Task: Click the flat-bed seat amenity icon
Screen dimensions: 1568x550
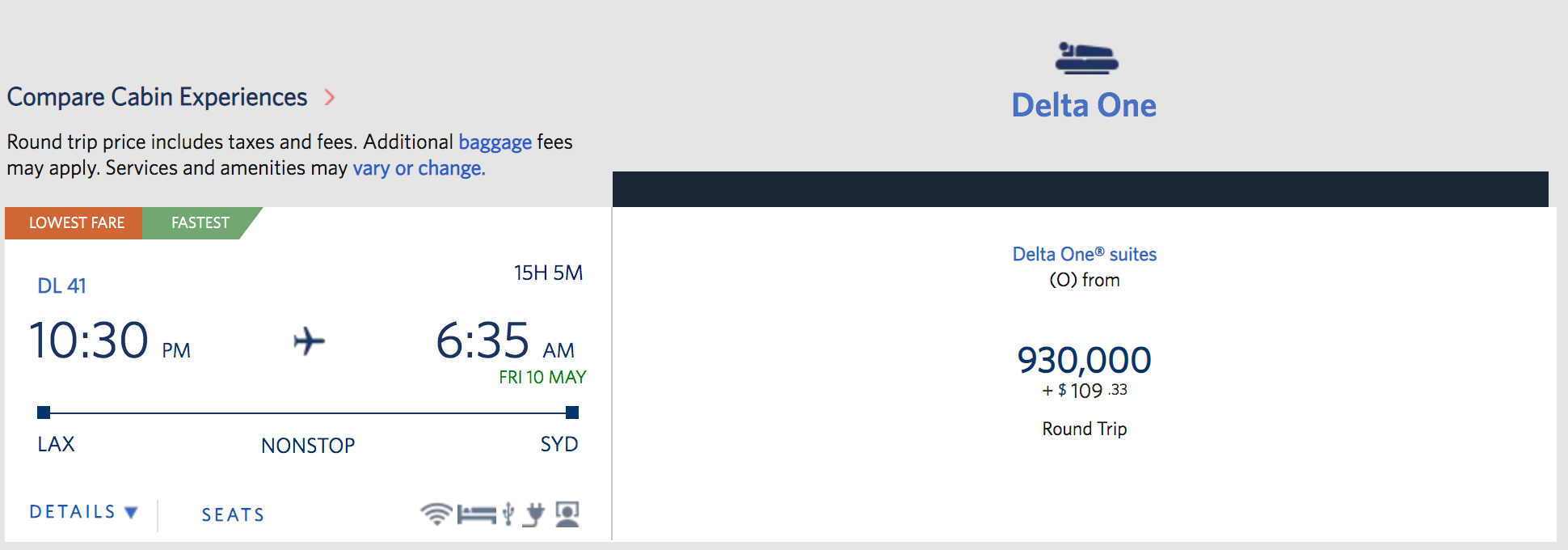Action: (477, 514)
